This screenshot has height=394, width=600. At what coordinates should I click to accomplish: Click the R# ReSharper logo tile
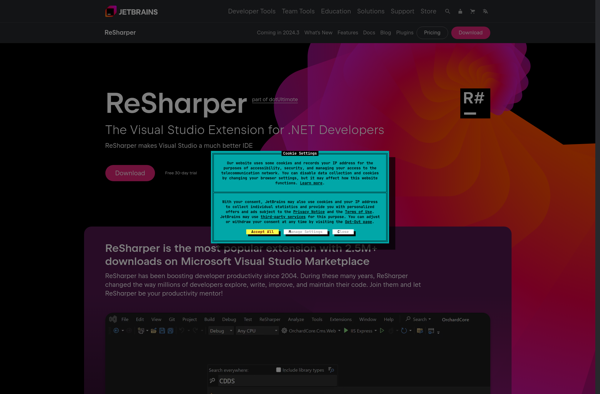[475, 103]
